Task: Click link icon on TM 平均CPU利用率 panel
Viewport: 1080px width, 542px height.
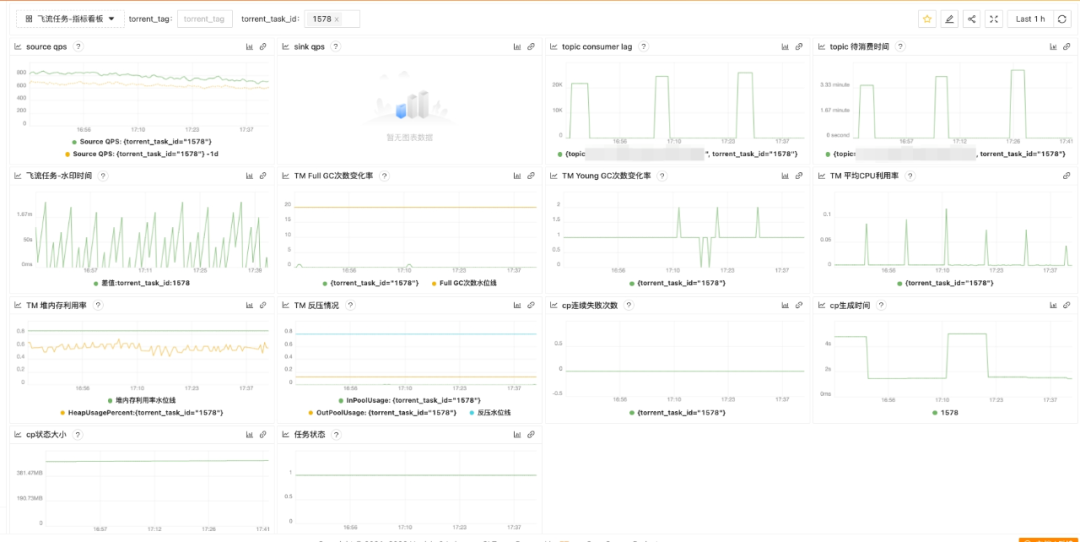Action: coord(1066,176)
